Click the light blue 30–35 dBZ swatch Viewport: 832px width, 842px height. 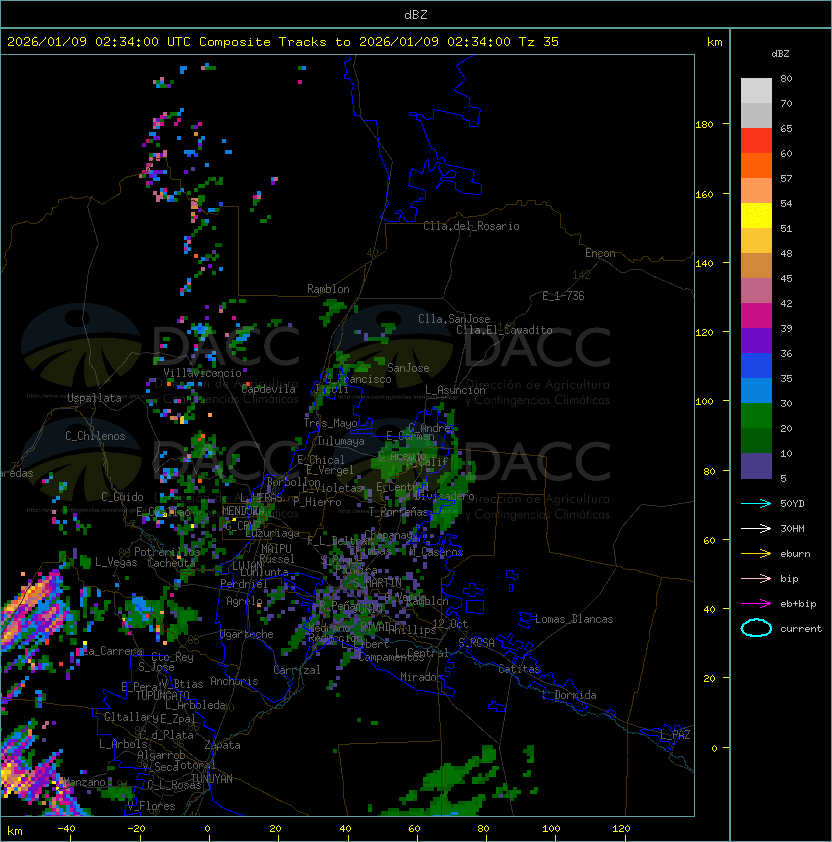pos(756,390)
